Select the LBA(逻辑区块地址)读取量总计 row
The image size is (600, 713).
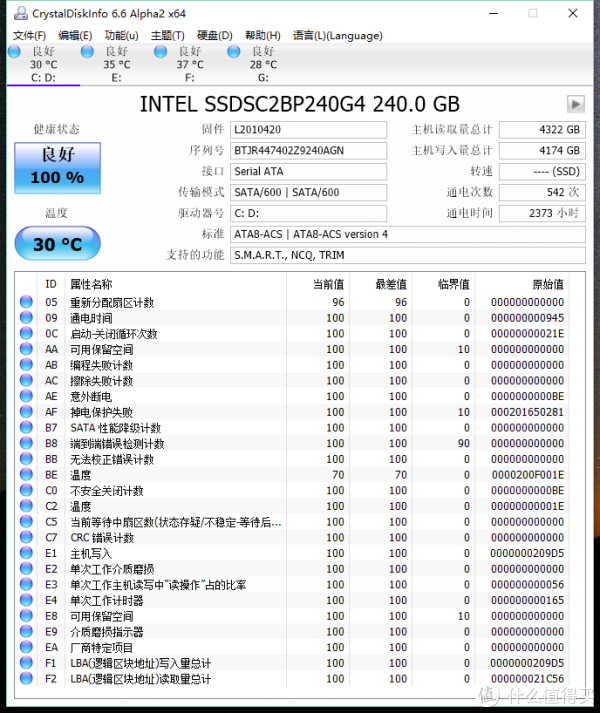point(293,678)
